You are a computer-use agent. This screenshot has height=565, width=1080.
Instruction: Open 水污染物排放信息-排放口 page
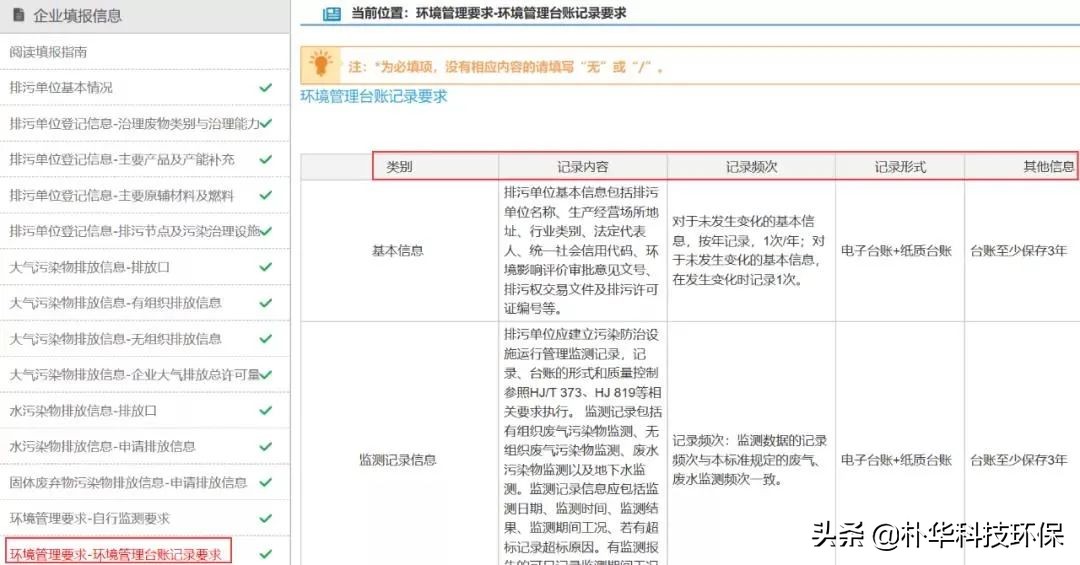pyautogui.click(x=83, y=410)
